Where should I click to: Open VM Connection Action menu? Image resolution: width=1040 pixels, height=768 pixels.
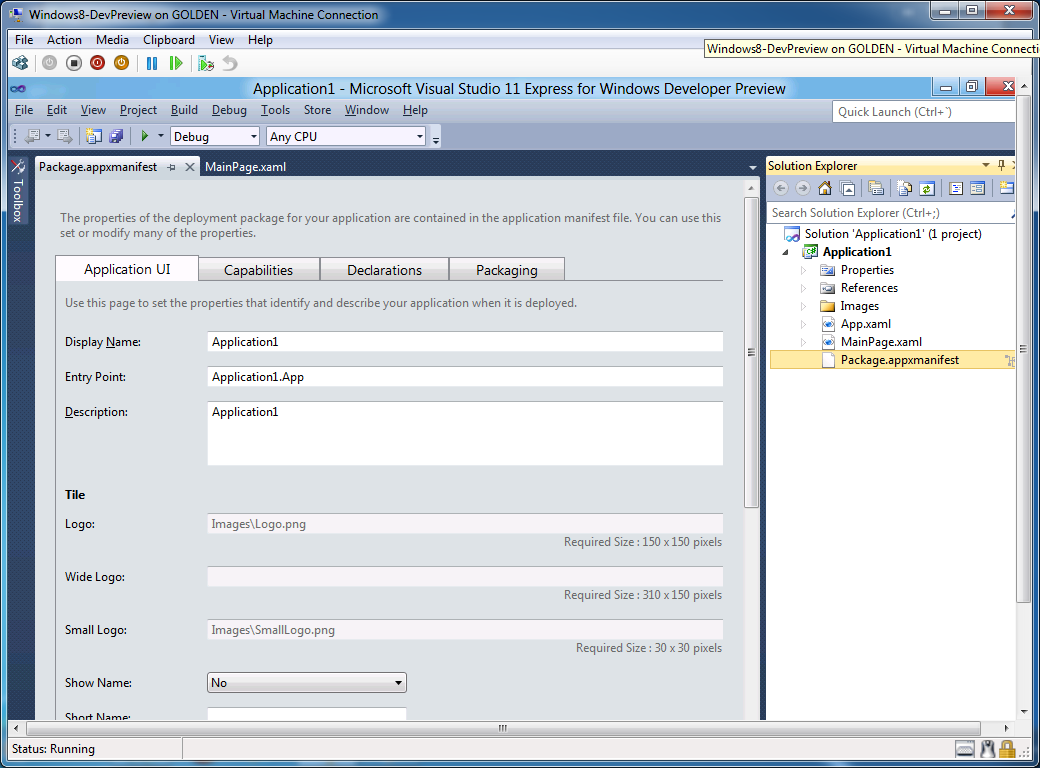[x=64, y=40]
